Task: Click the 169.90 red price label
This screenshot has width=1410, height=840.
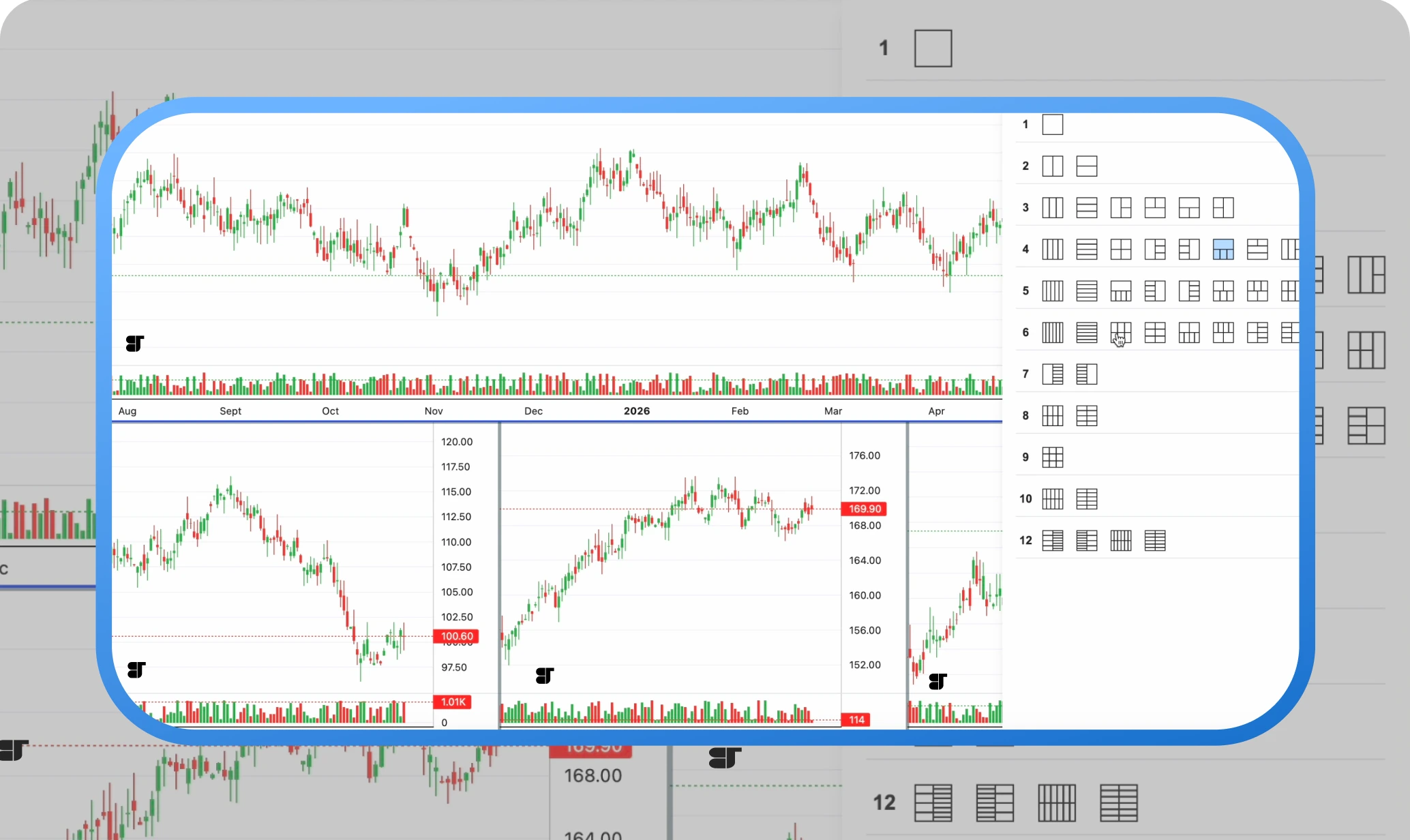Action: [865, 509]
